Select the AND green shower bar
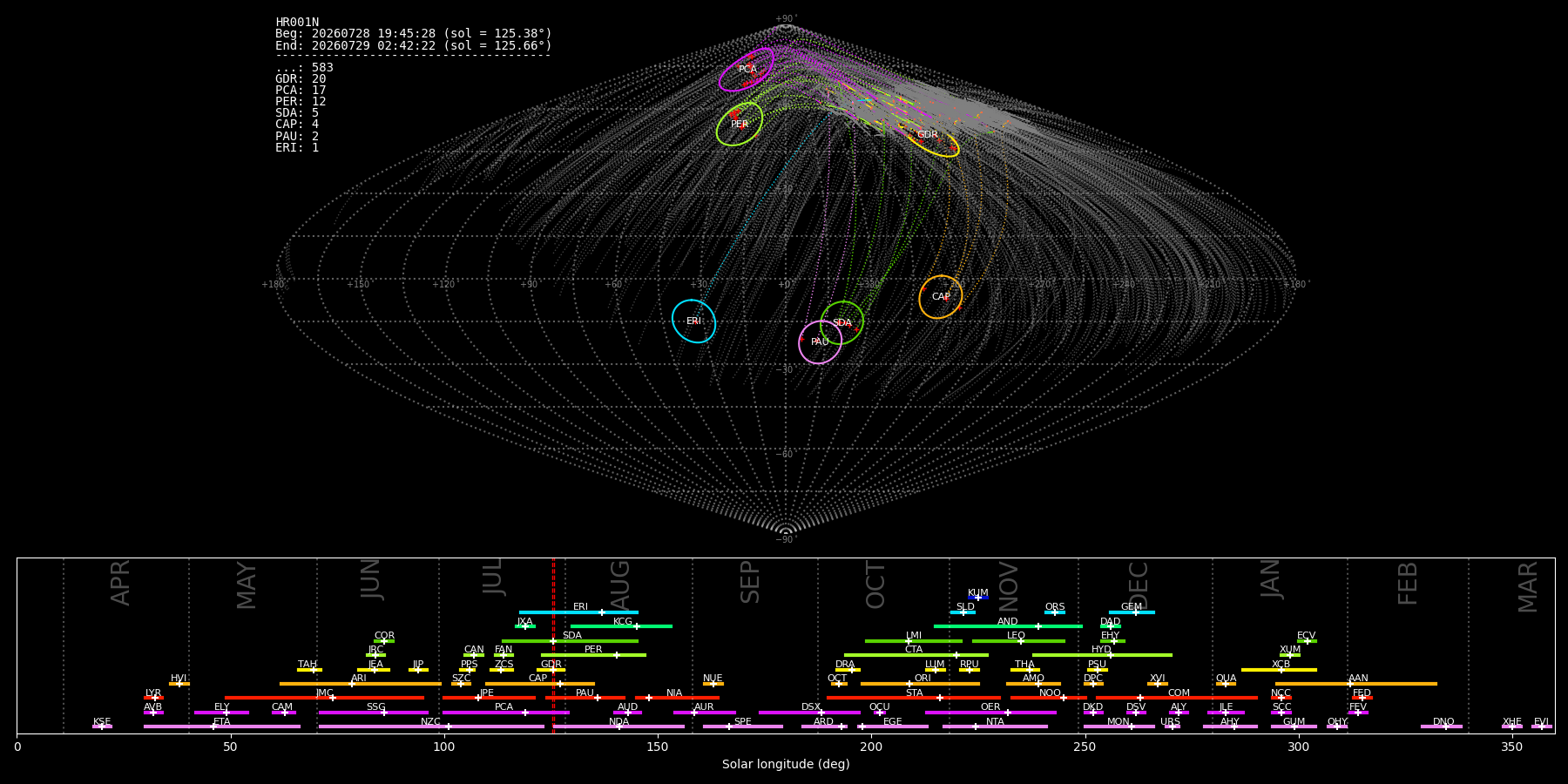This screenshot has height=784, width=1568. point(1008,626)
